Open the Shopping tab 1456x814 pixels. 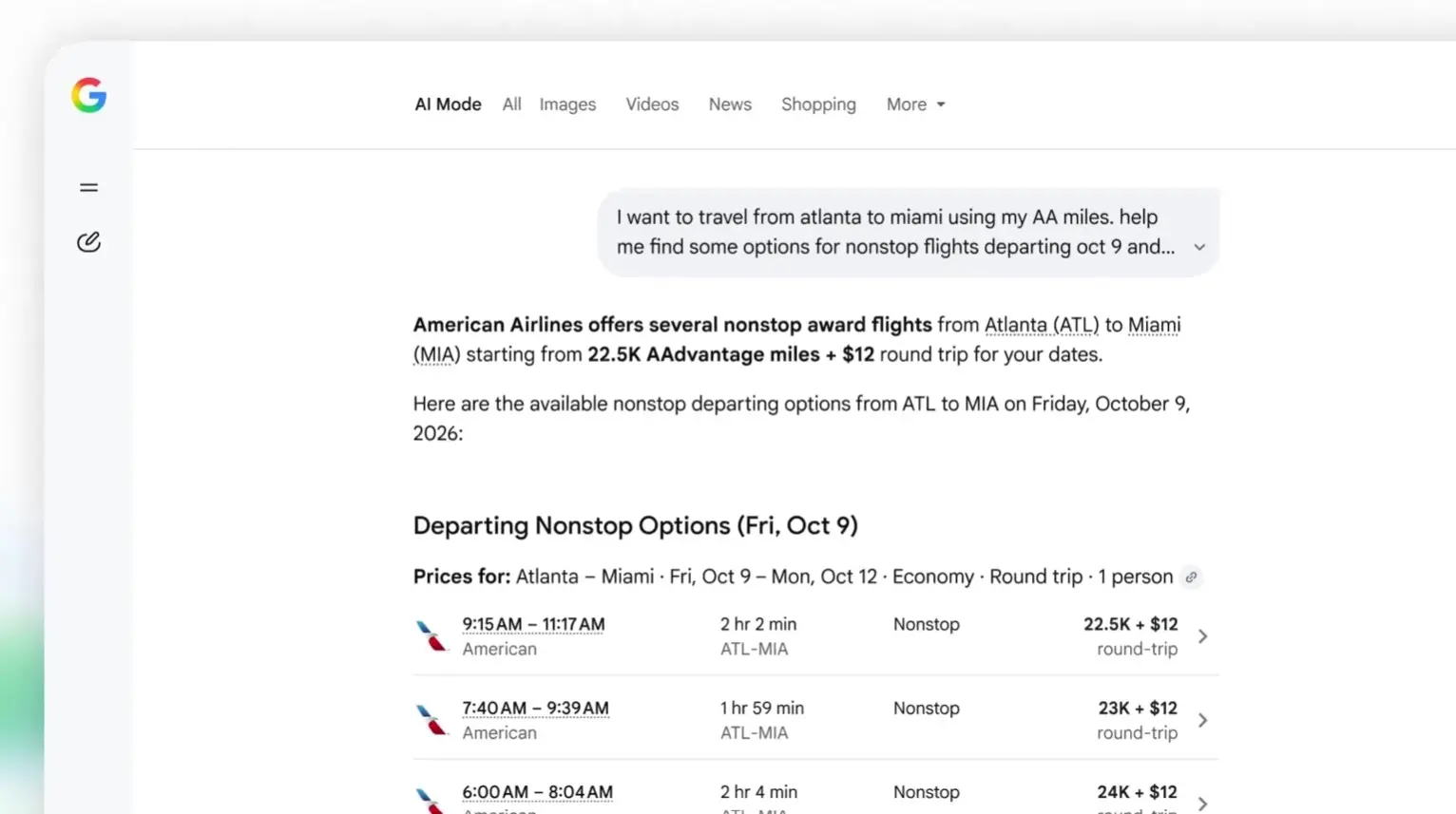click(818, 104)
